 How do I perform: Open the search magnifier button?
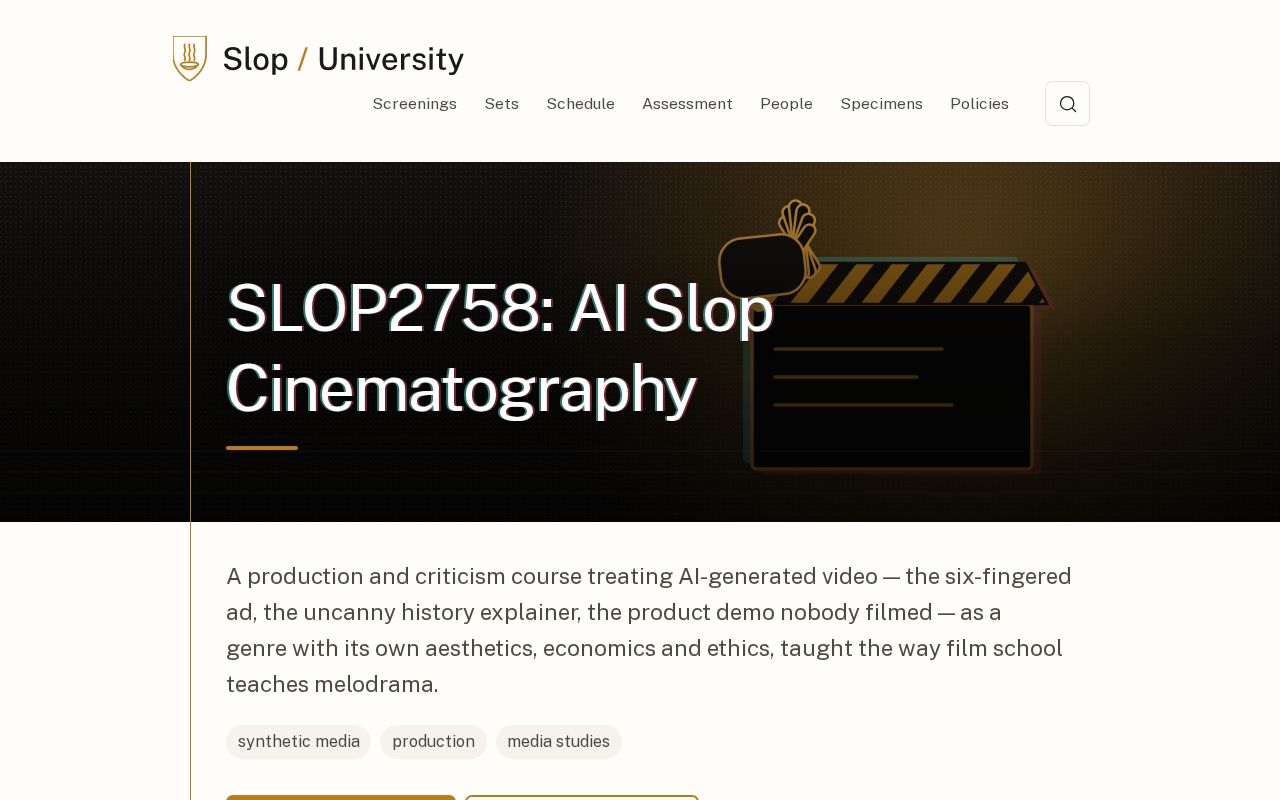pyautogui.click(x=1067, y=104)
